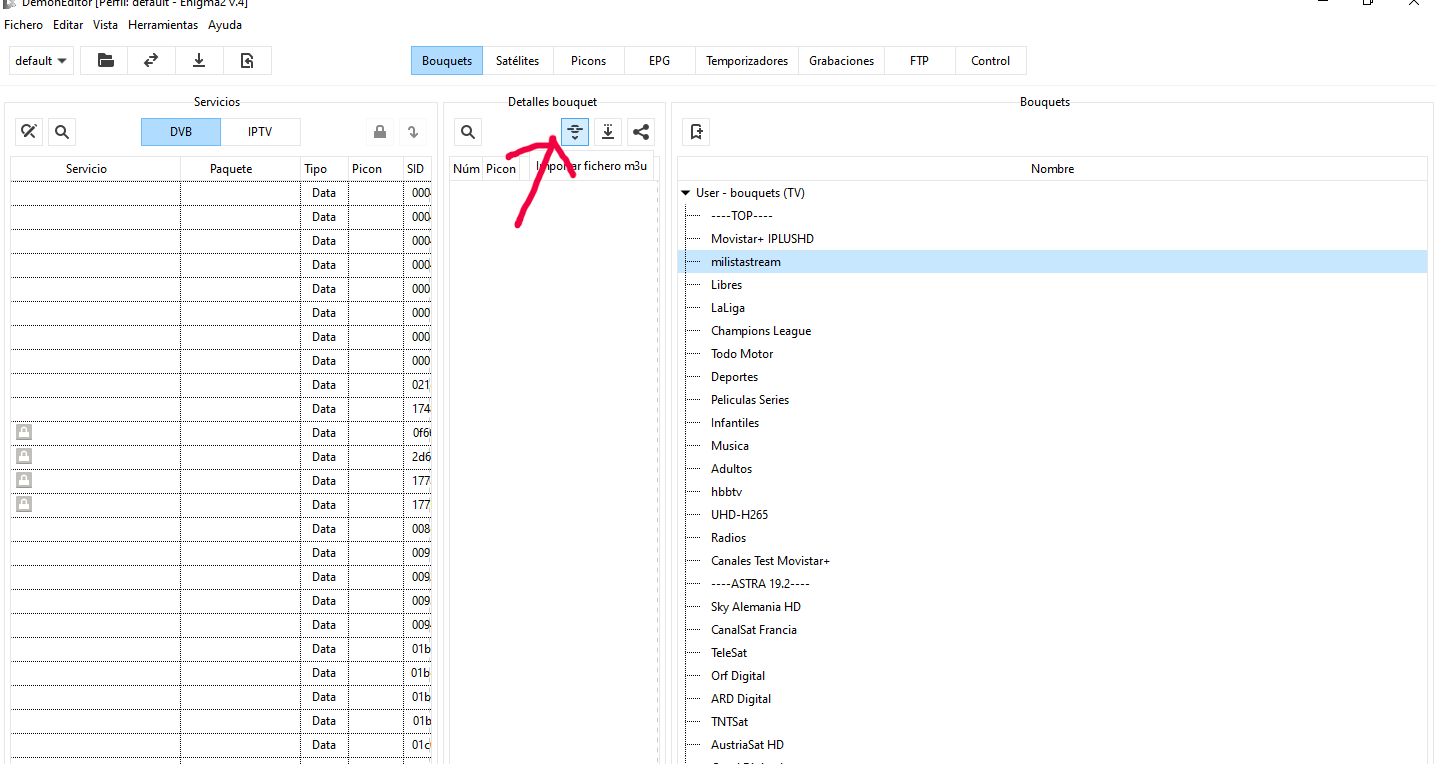Click the import m3u file icon
The image size is (1436, 764).
point(575,131)
